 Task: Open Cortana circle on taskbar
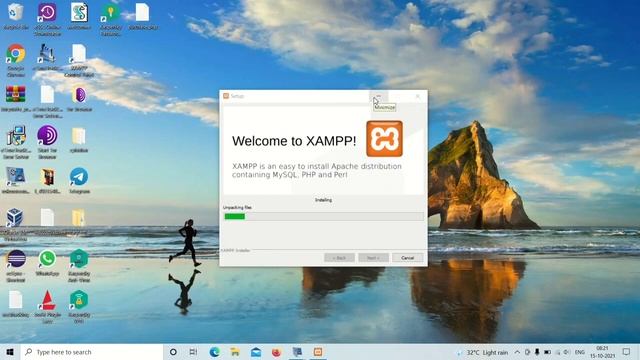173,352
